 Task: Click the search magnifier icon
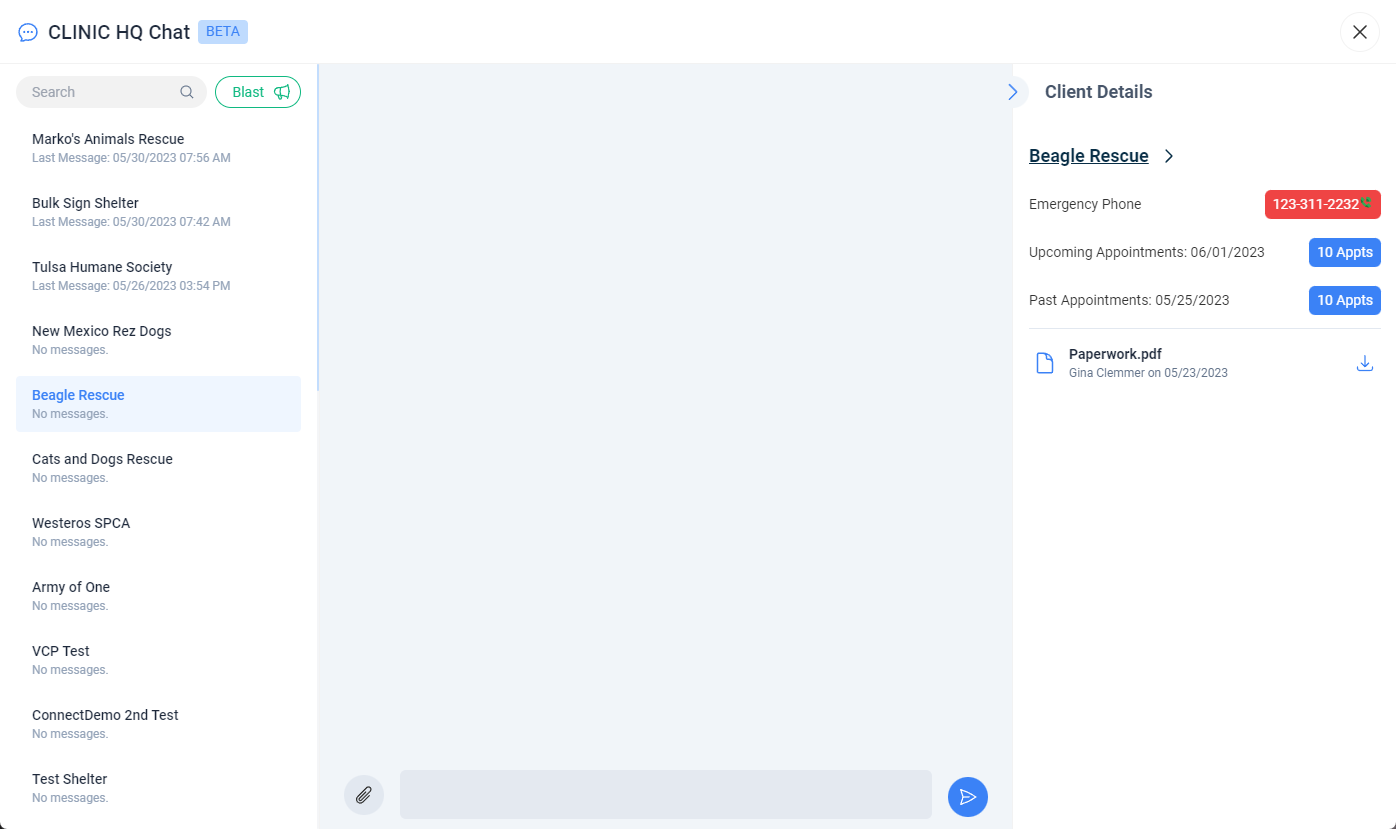(187, 92)
